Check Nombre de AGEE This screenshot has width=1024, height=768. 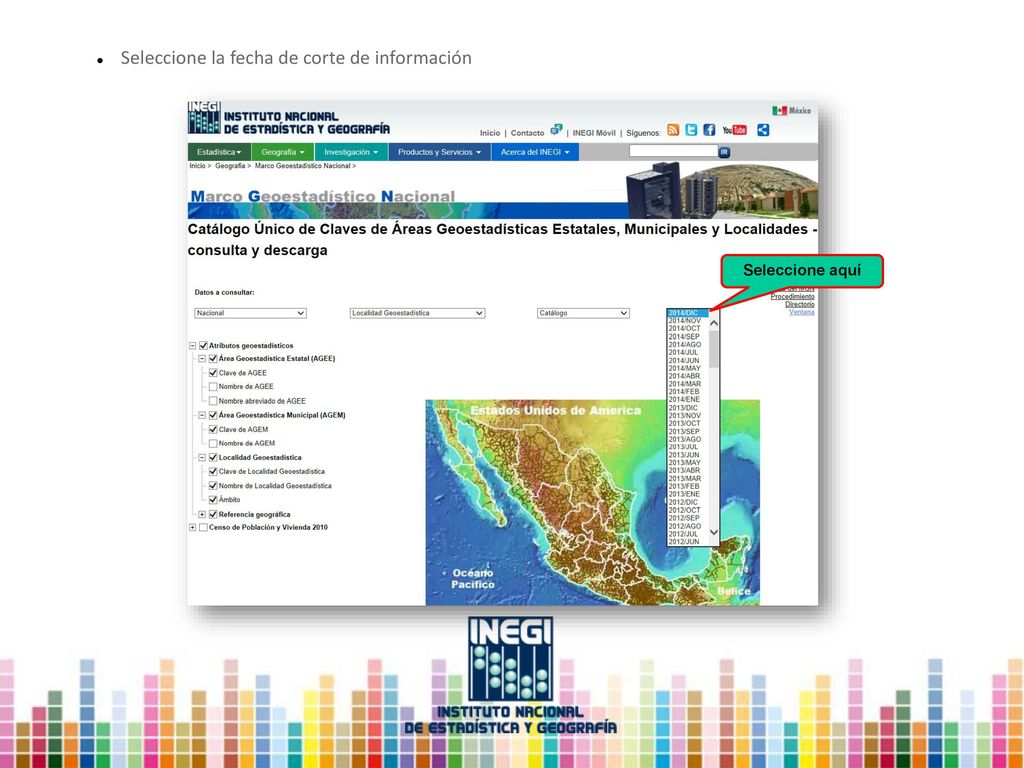(213, 387)
